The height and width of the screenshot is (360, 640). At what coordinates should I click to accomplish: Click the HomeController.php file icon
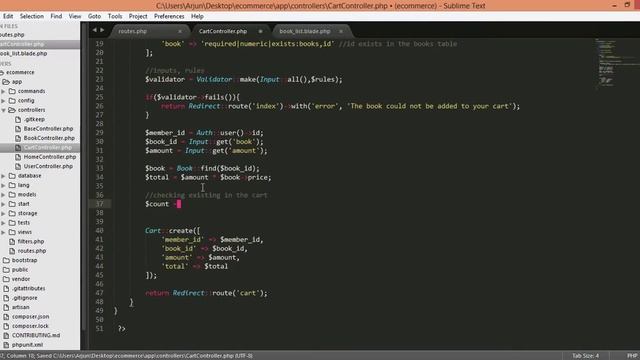18,157
